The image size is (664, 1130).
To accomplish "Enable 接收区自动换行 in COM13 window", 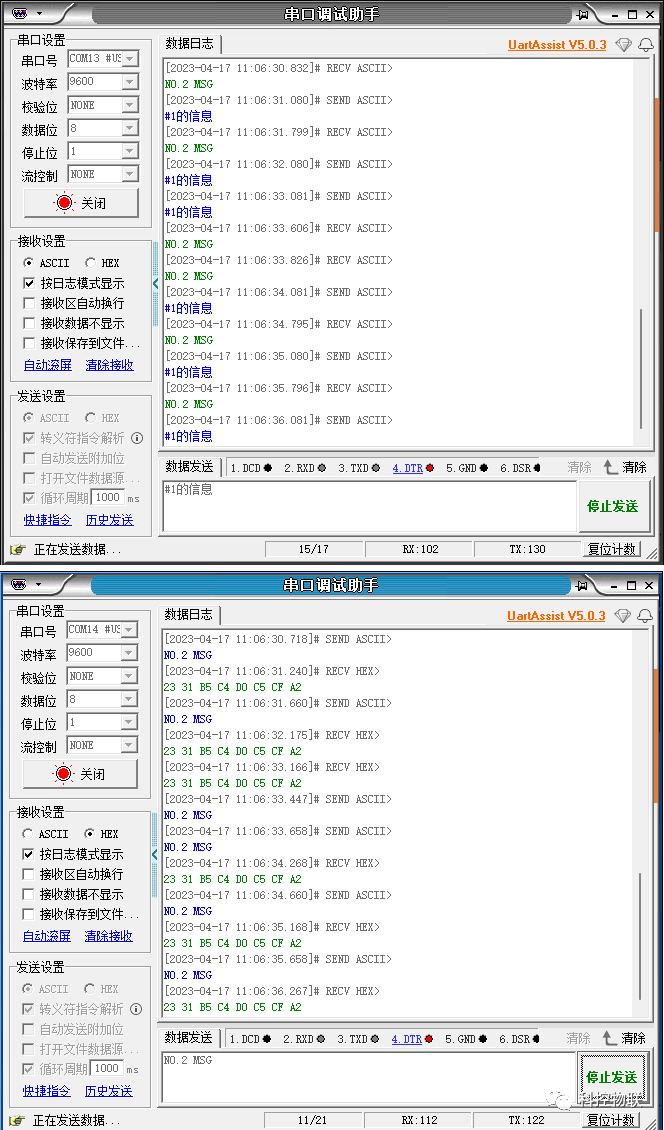I will point(73,303).
